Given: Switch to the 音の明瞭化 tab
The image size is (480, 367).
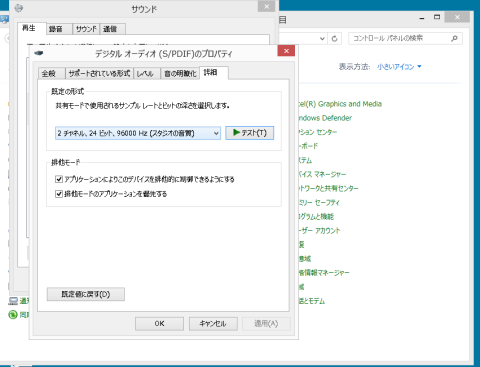Looking at the screenshot, I should click(x=180, y=73).
